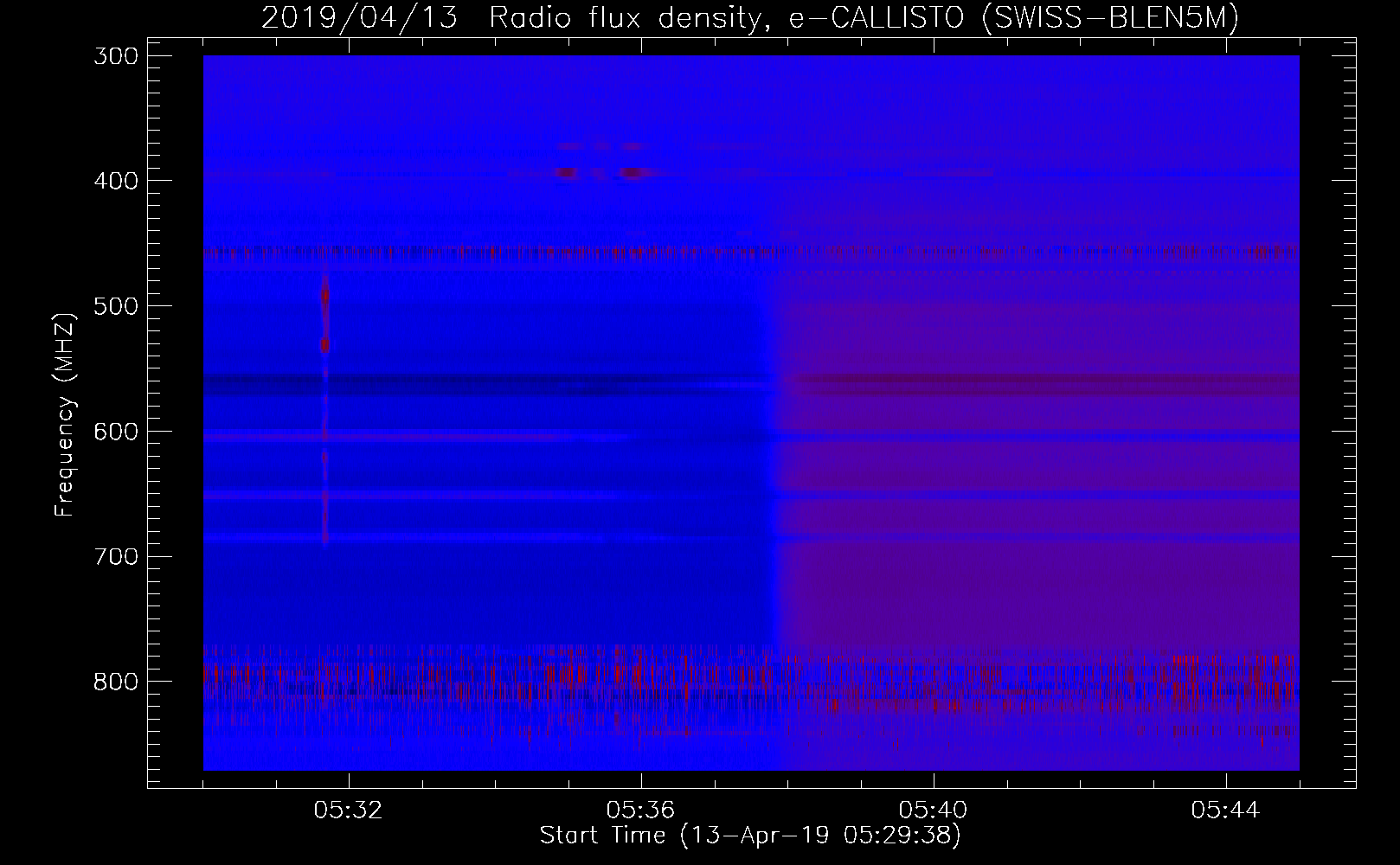Click the red burst spot near 530 MHz
Screen dimensions: 1400x865
(325, 345)
